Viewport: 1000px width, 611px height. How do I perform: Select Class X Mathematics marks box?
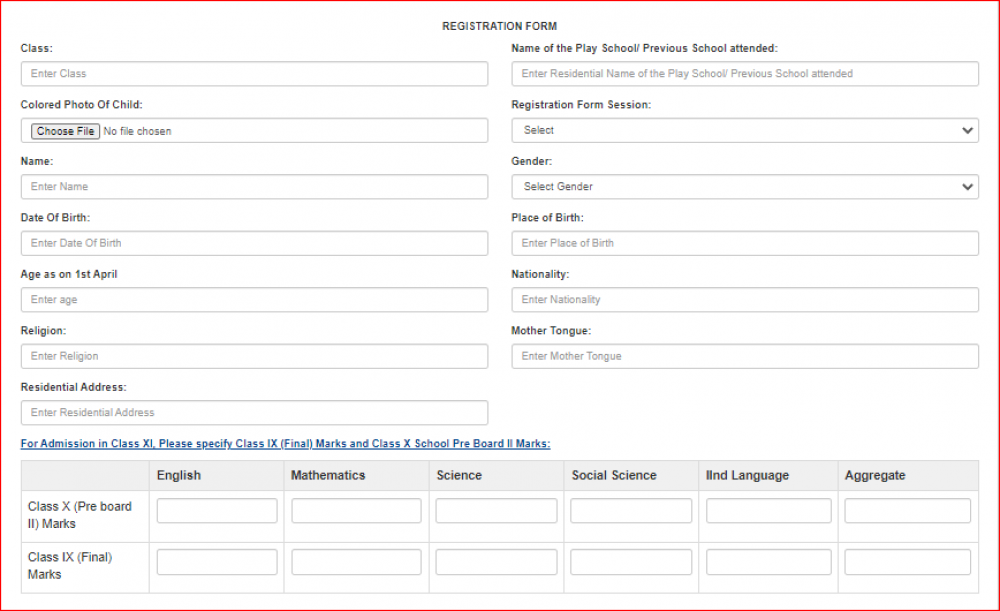pos(356,511)
